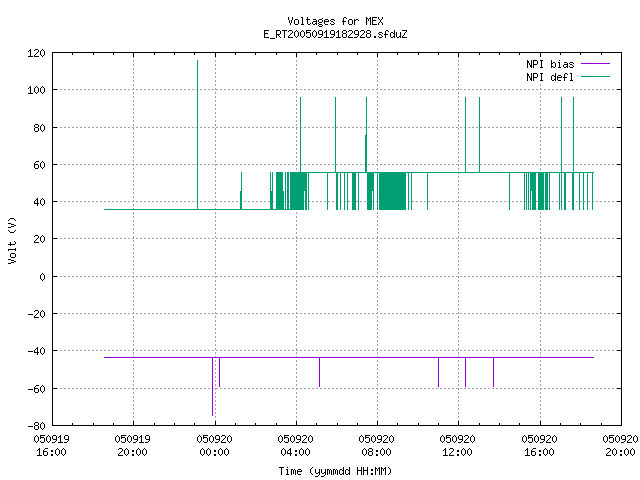Image resolution: width=640 pixels, height=480 pixels.
Task: Click the tallest green spike near 116 V
Action: 198,135
